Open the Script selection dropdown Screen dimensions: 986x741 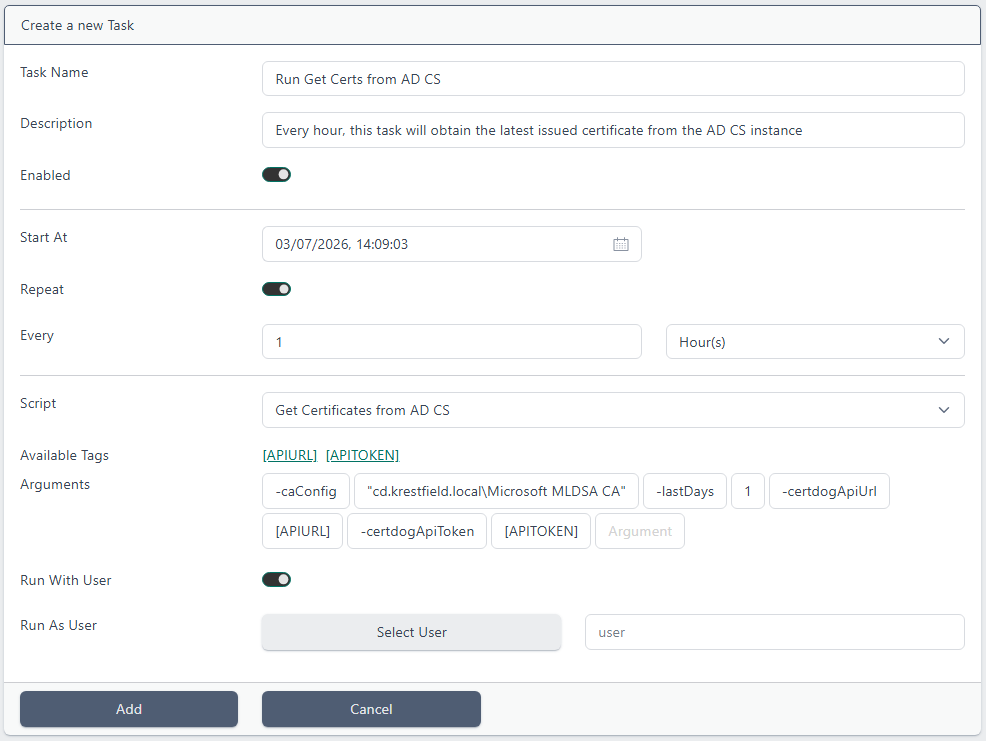coord(613,410)
